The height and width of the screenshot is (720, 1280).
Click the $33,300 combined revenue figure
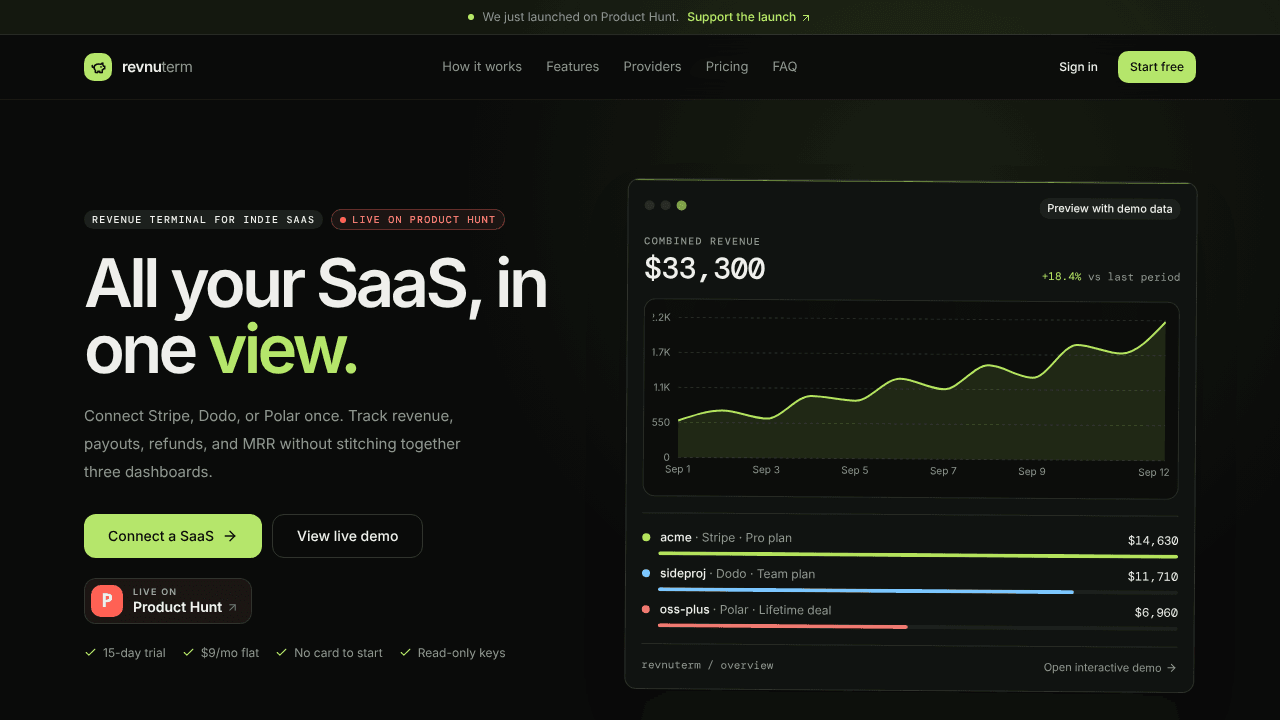705,269
